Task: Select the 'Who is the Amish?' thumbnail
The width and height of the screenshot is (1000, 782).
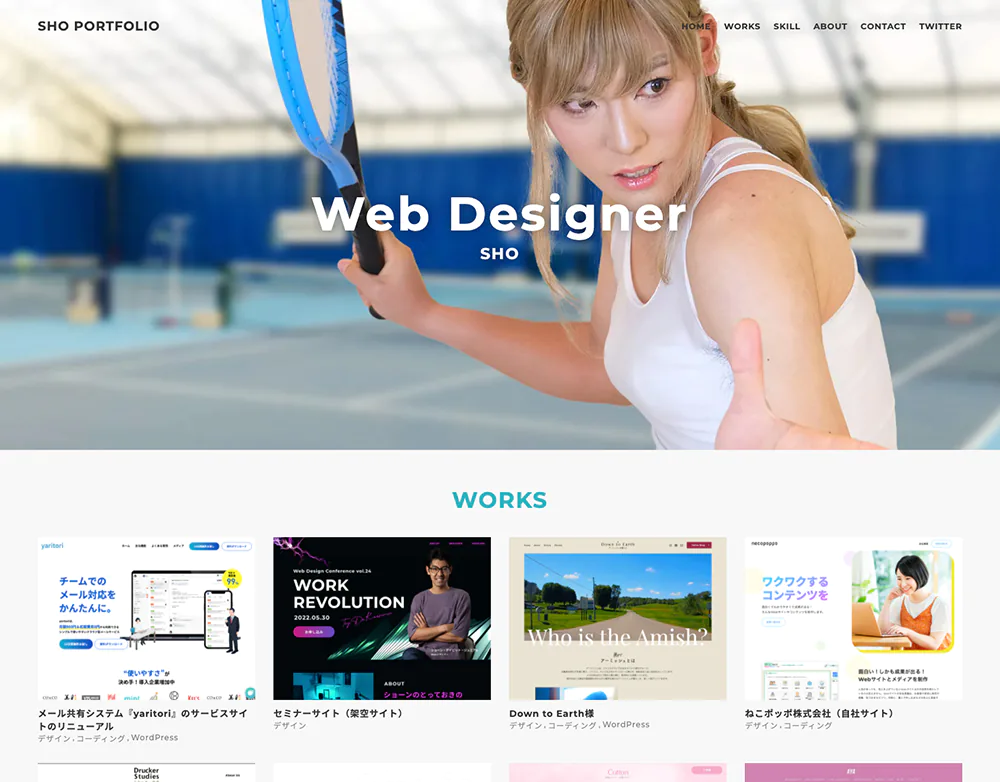Action: click(x=617, y=619)
